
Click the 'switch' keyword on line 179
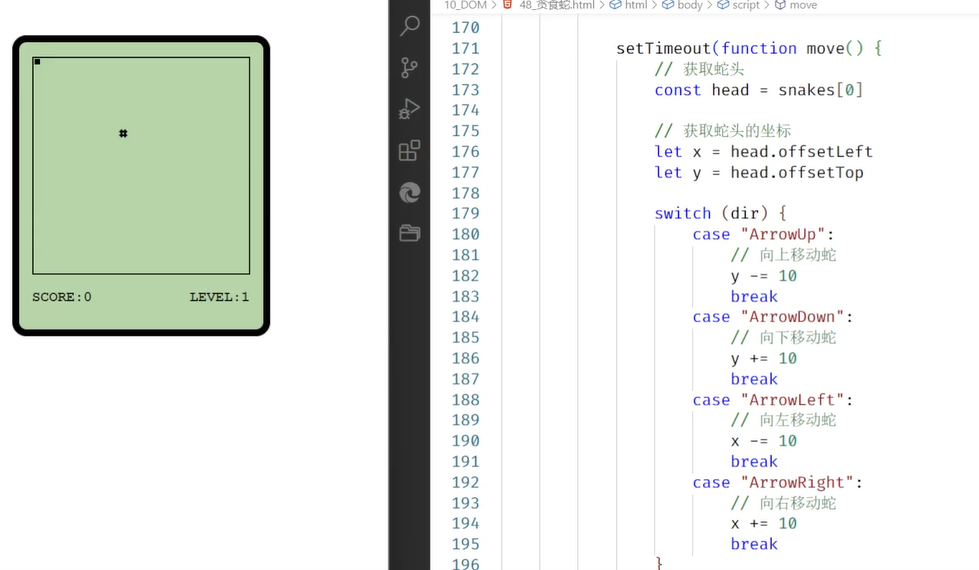[682, 214]
